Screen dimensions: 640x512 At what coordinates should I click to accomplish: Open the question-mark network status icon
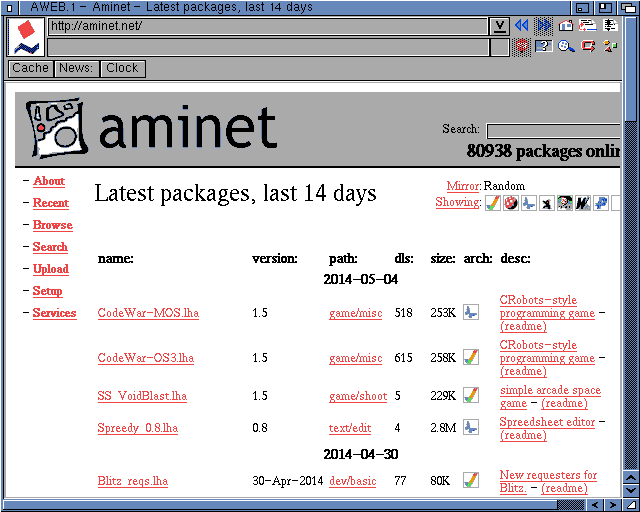[x=544, y=46]
